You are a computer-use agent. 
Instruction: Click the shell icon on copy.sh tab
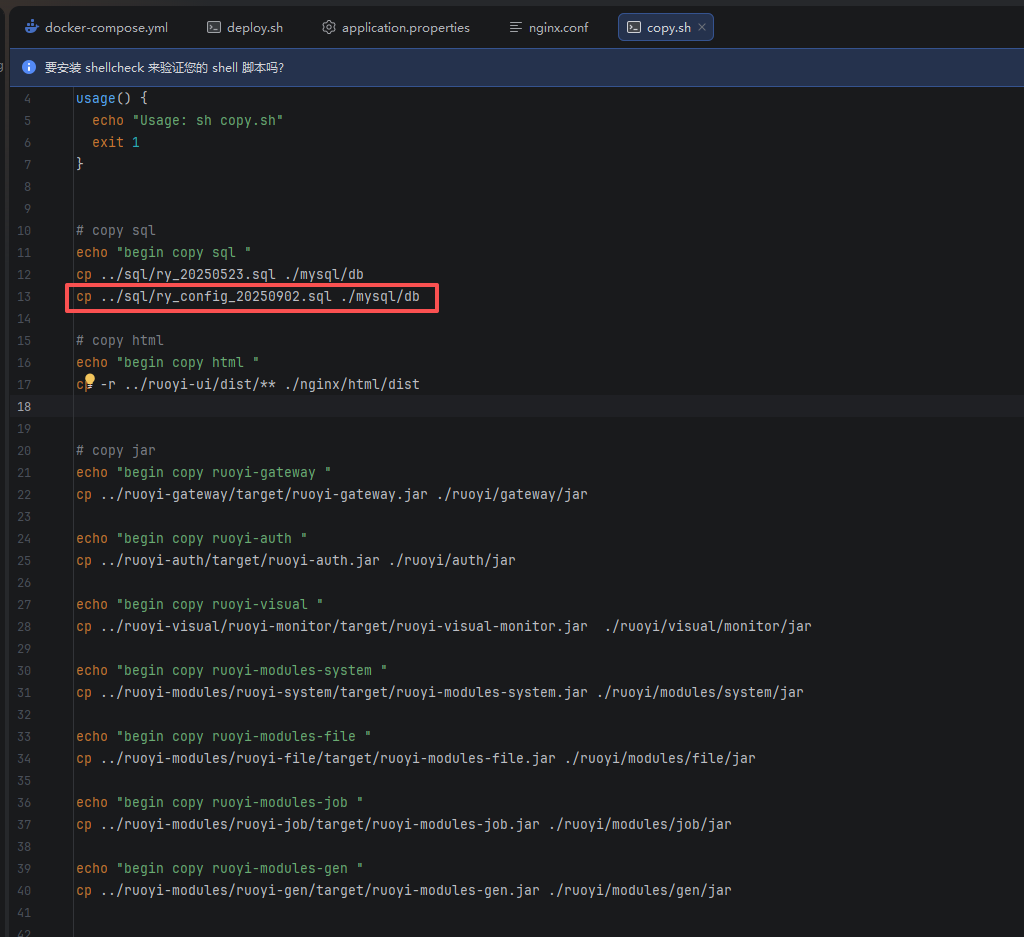click(x=633, y=27)
